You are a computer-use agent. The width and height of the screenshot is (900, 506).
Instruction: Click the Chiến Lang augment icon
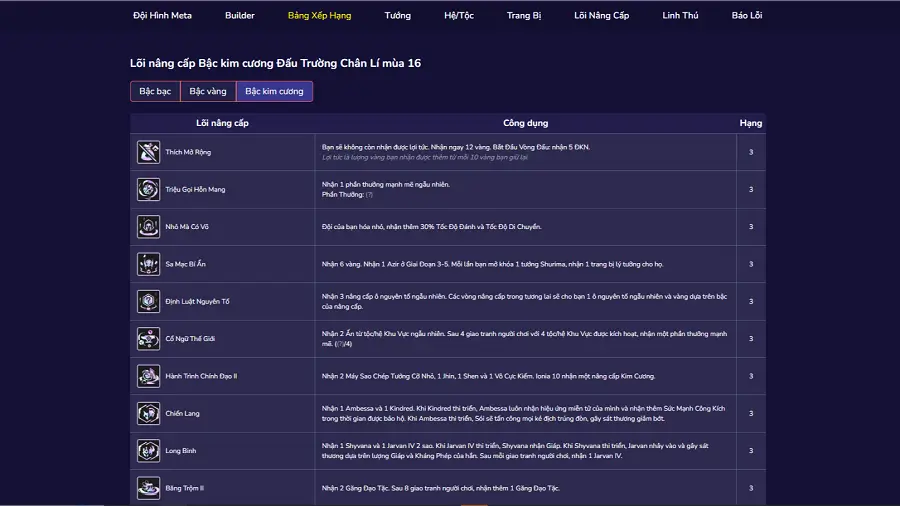click(148, 413)
